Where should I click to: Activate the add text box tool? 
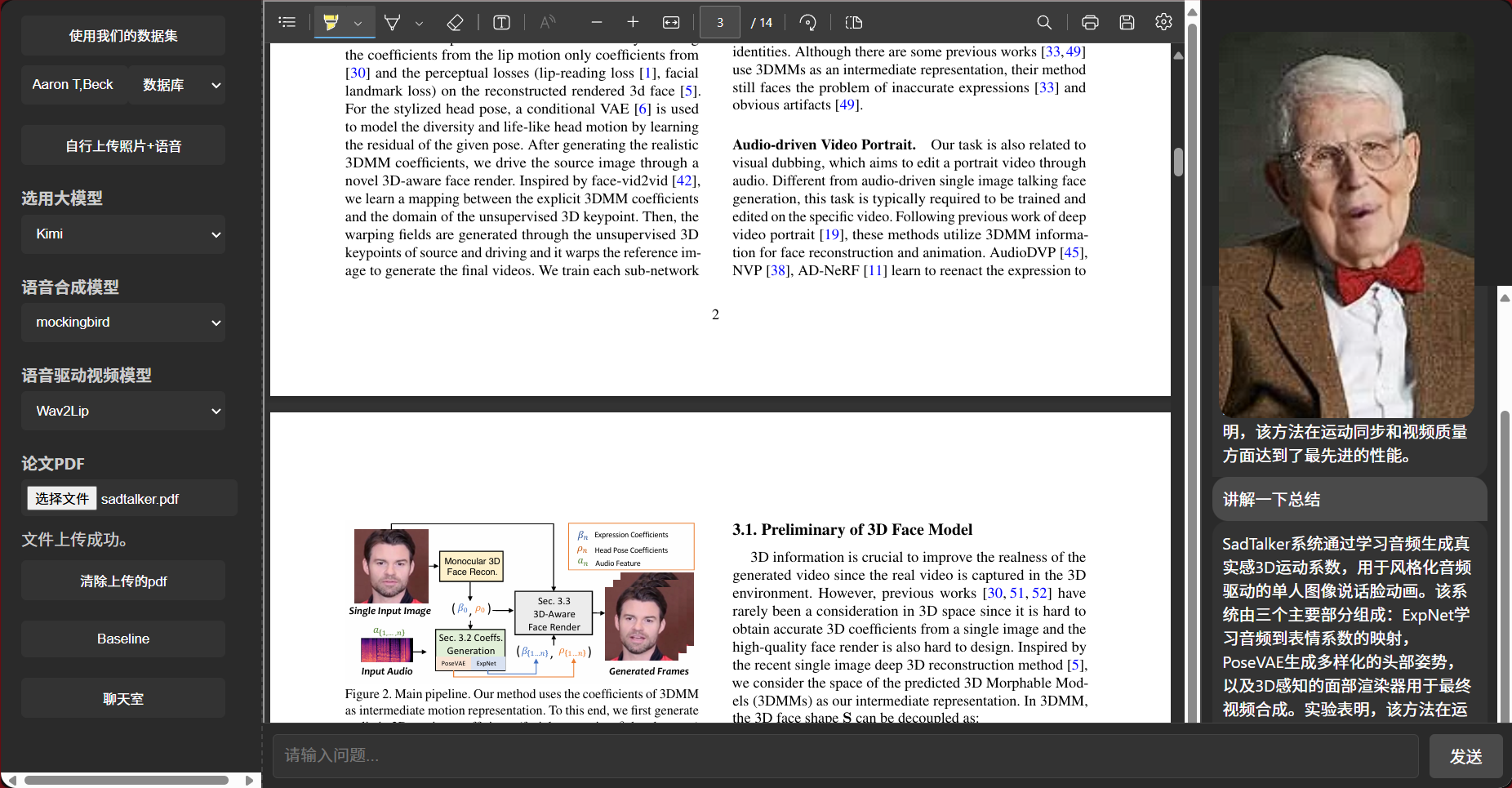[x=501, y=22]
